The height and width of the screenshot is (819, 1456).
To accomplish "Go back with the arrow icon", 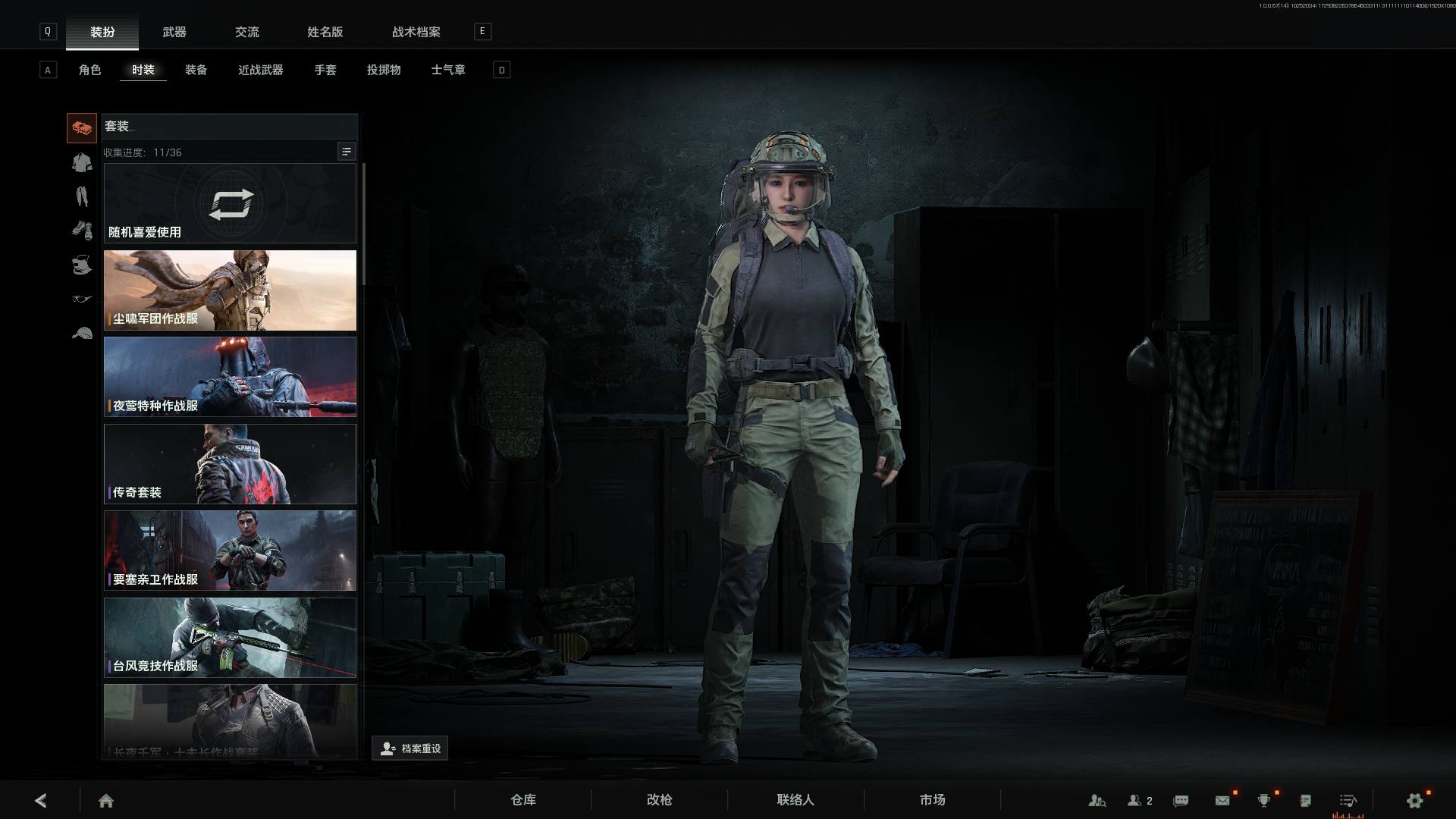I will pos(41,800).
